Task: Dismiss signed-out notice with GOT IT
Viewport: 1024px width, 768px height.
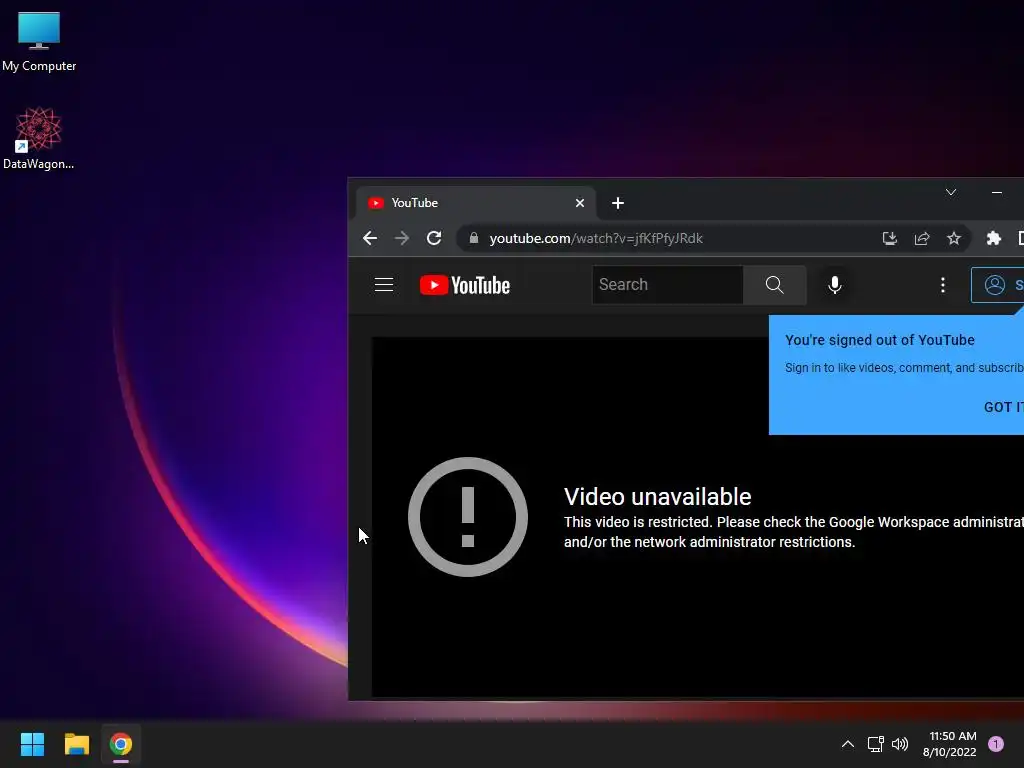Action: pyautogui.click(x=1003, y=407)
